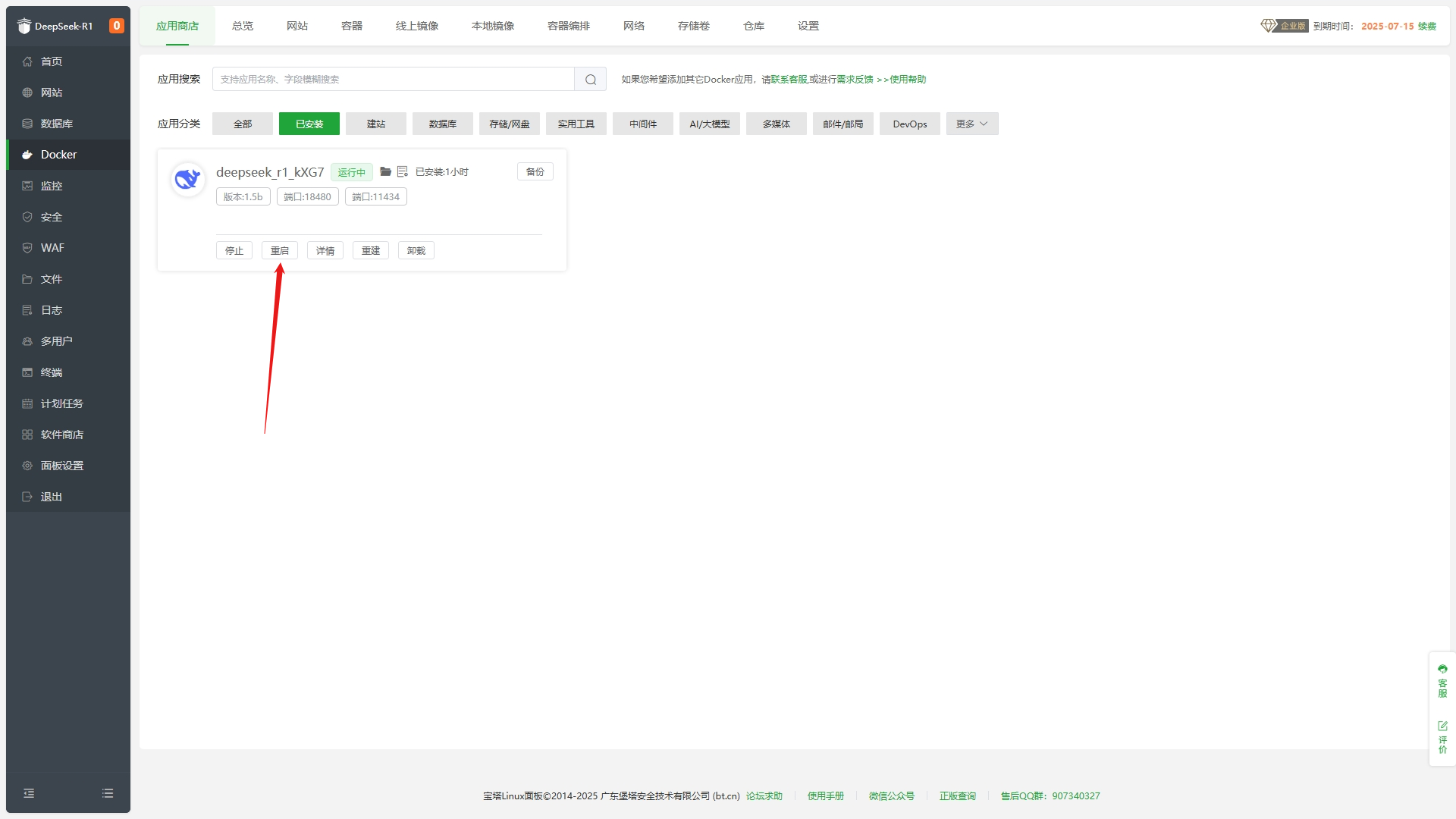The image size is (1456, 819).
Task: Switch to the top 网站 tab
Action: 297,26
